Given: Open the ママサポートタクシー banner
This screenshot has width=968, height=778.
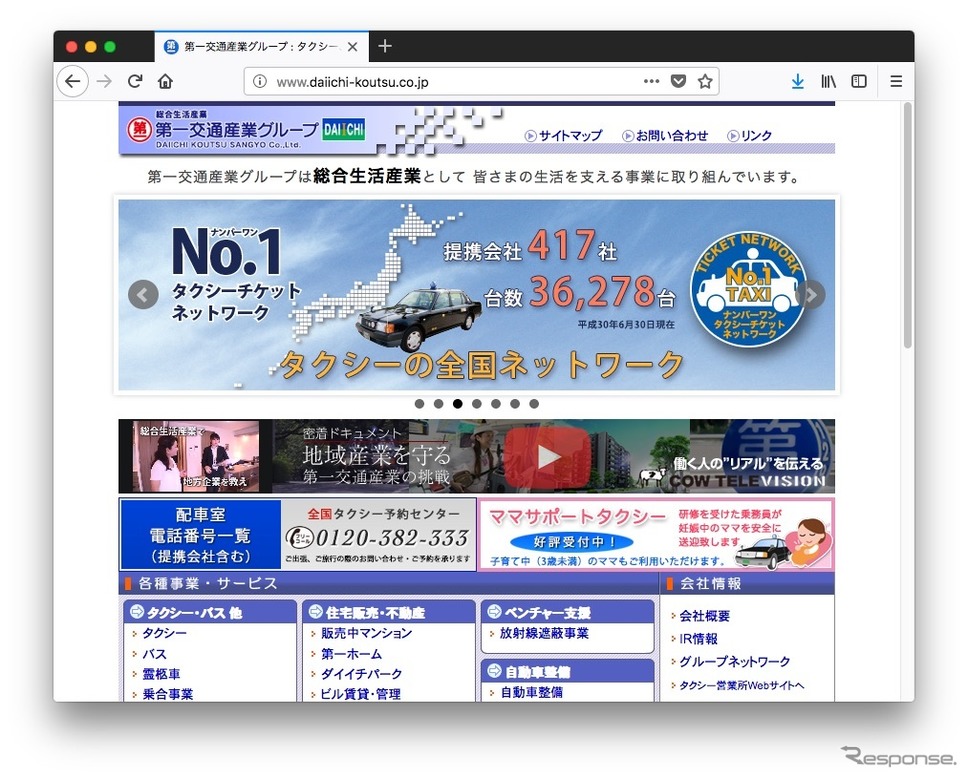Looking at the screenshot, I should (656, 535).
